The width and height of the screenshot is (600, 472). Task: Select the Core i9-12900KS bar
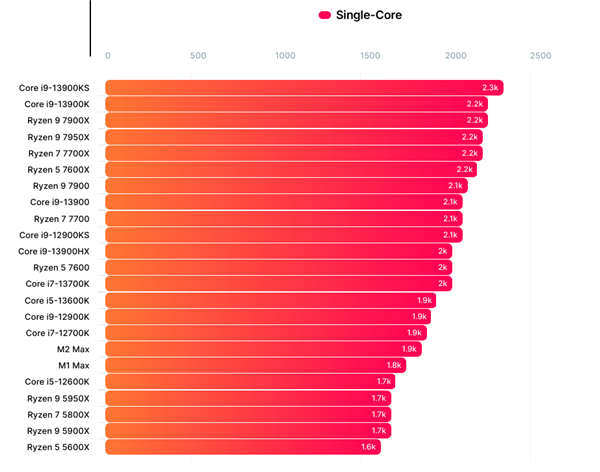284,235
